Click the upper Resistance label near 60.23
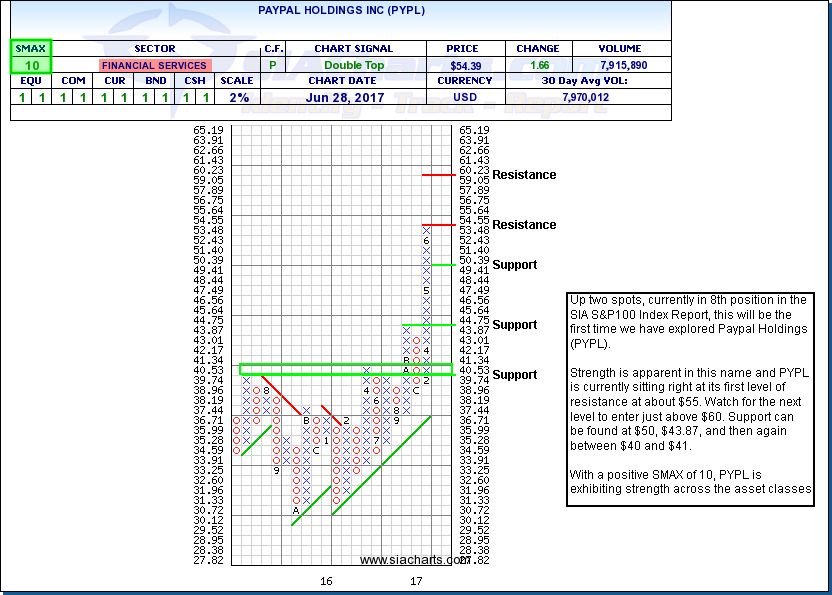 coord(523,175)
